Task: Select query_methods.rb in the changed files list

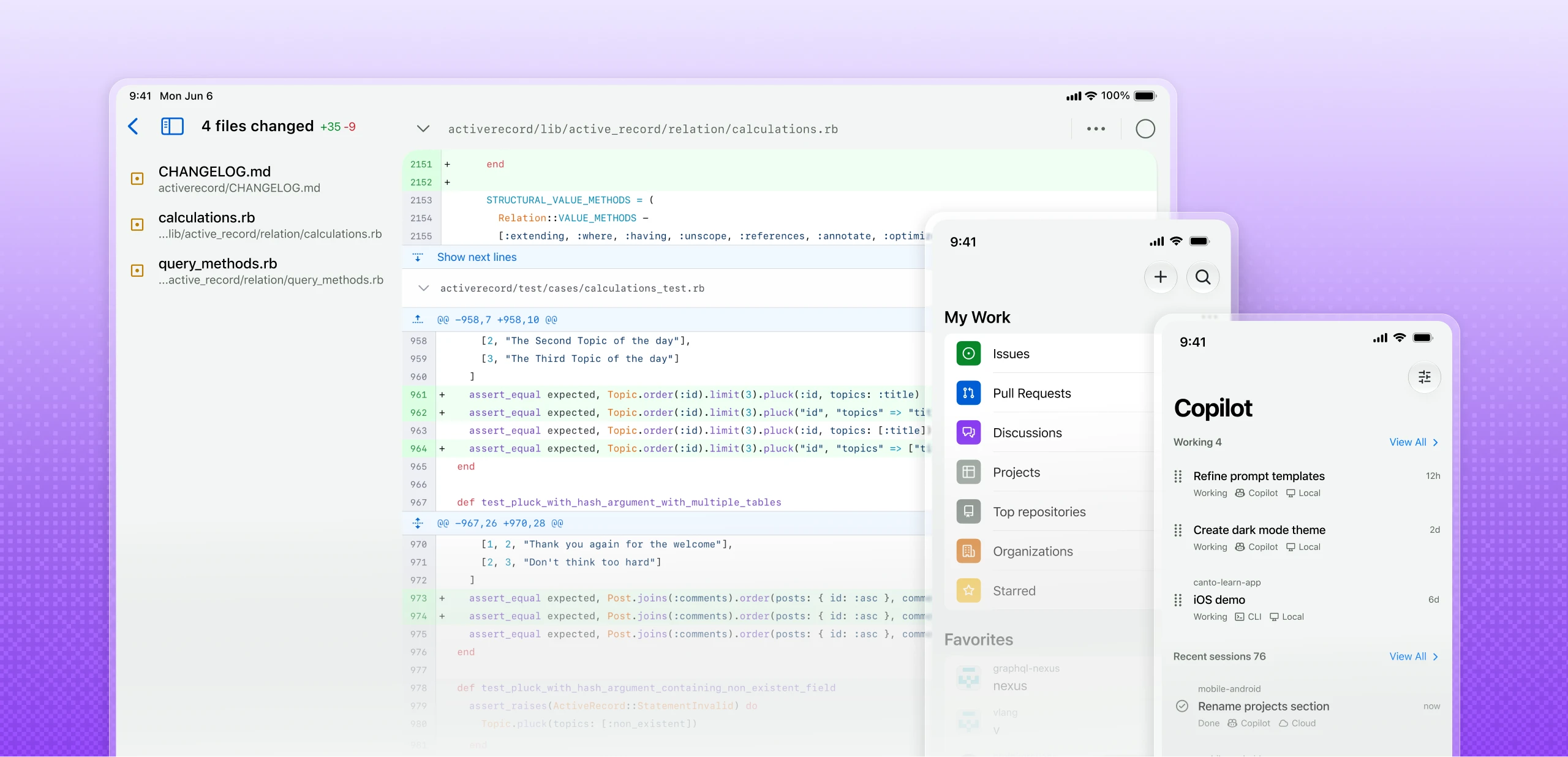Action: [271, 271]
